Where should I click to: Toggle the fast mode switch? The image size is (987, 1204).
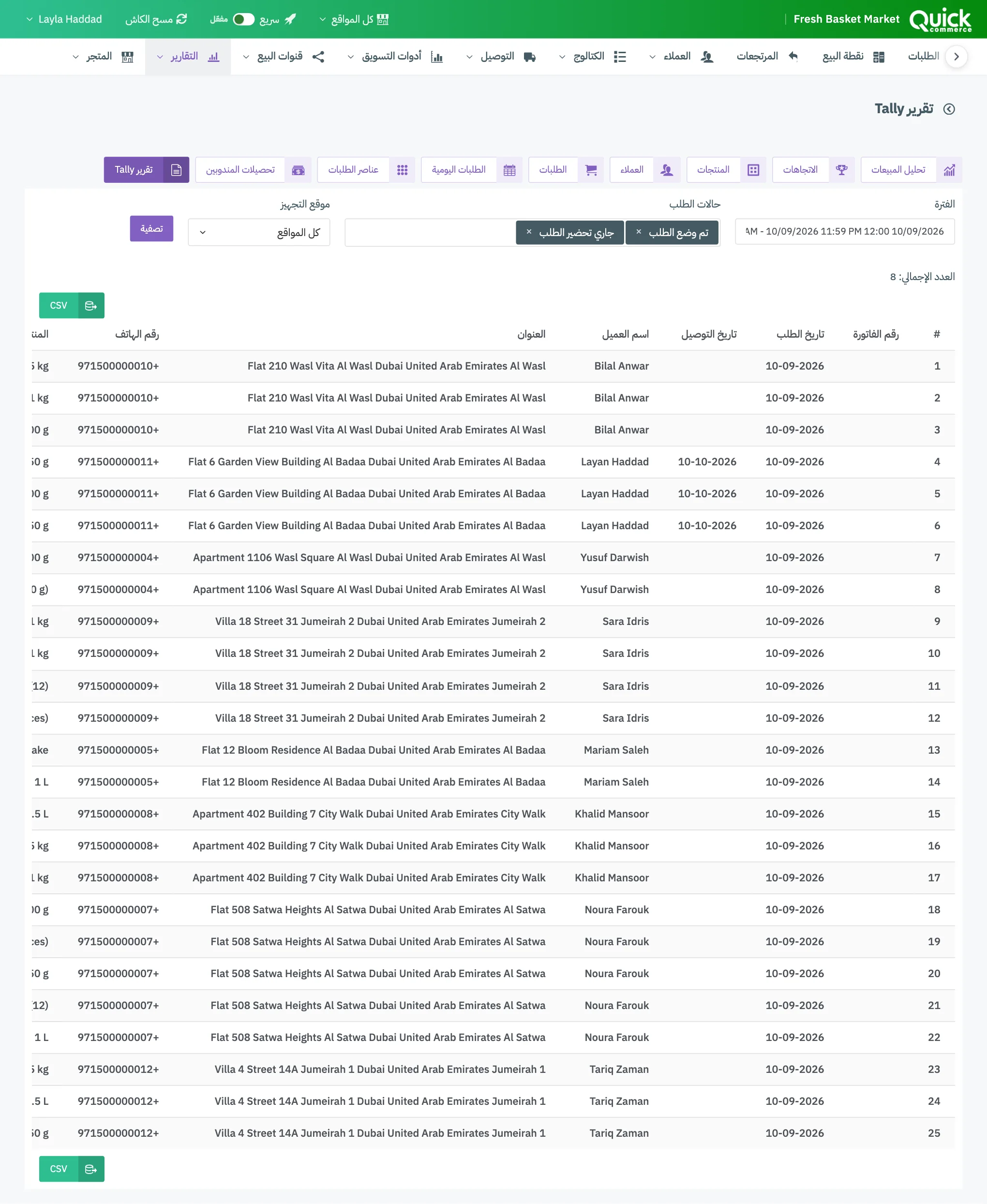244,19
